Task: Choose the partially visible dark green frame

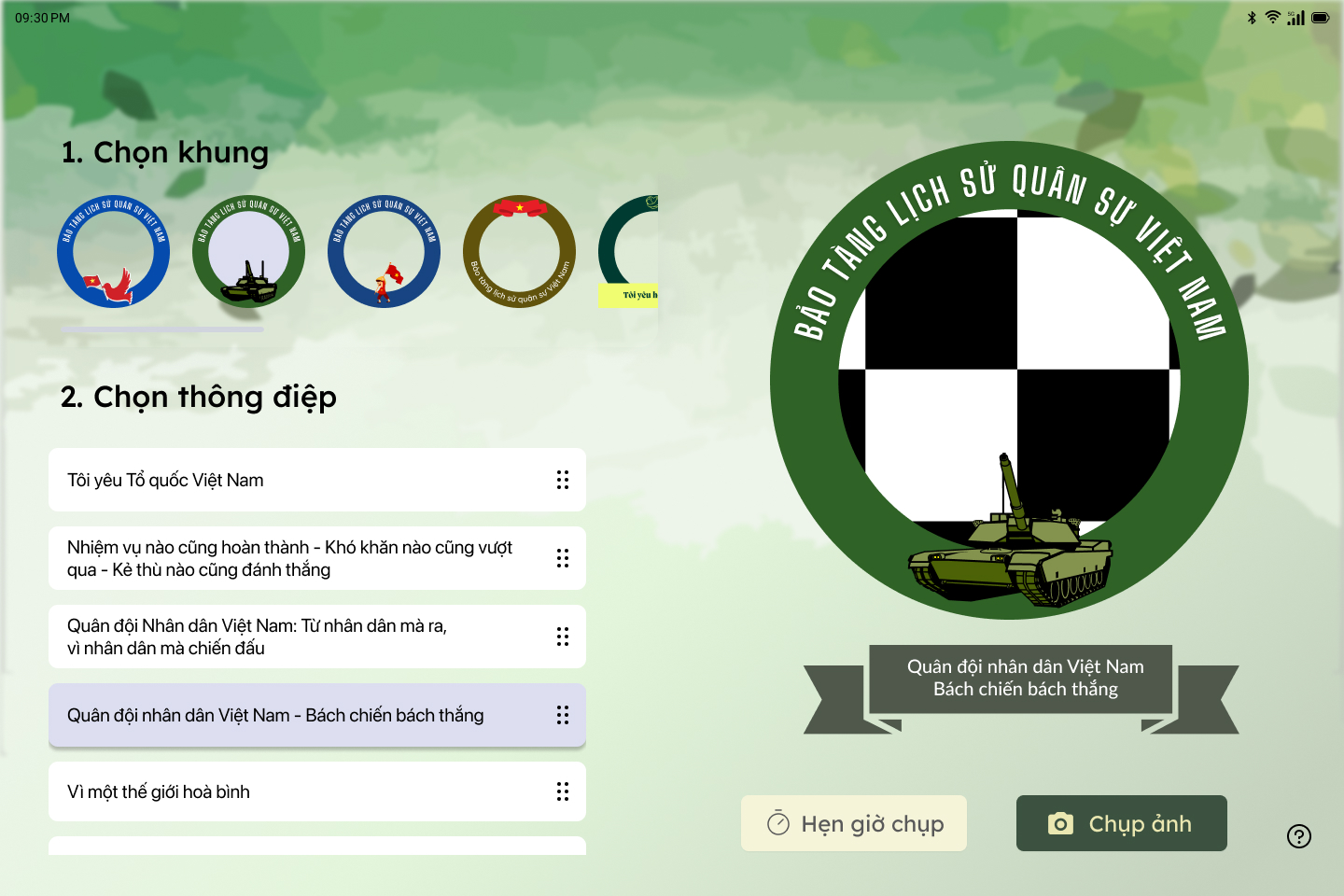Action: 628,251
